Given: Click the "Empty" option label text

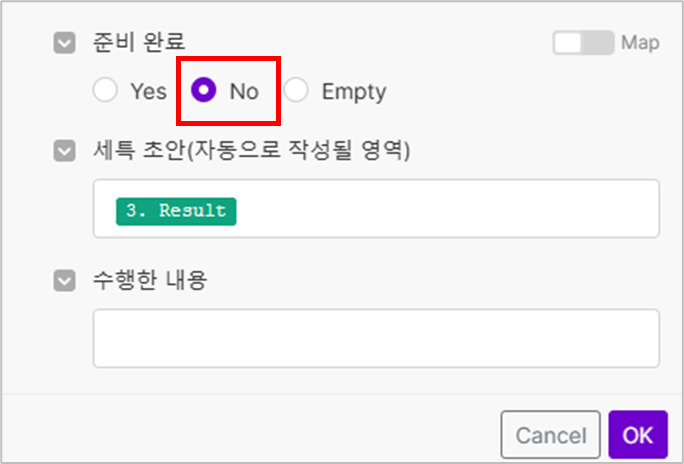Looking at the screenshot, I should coord(353,92).
